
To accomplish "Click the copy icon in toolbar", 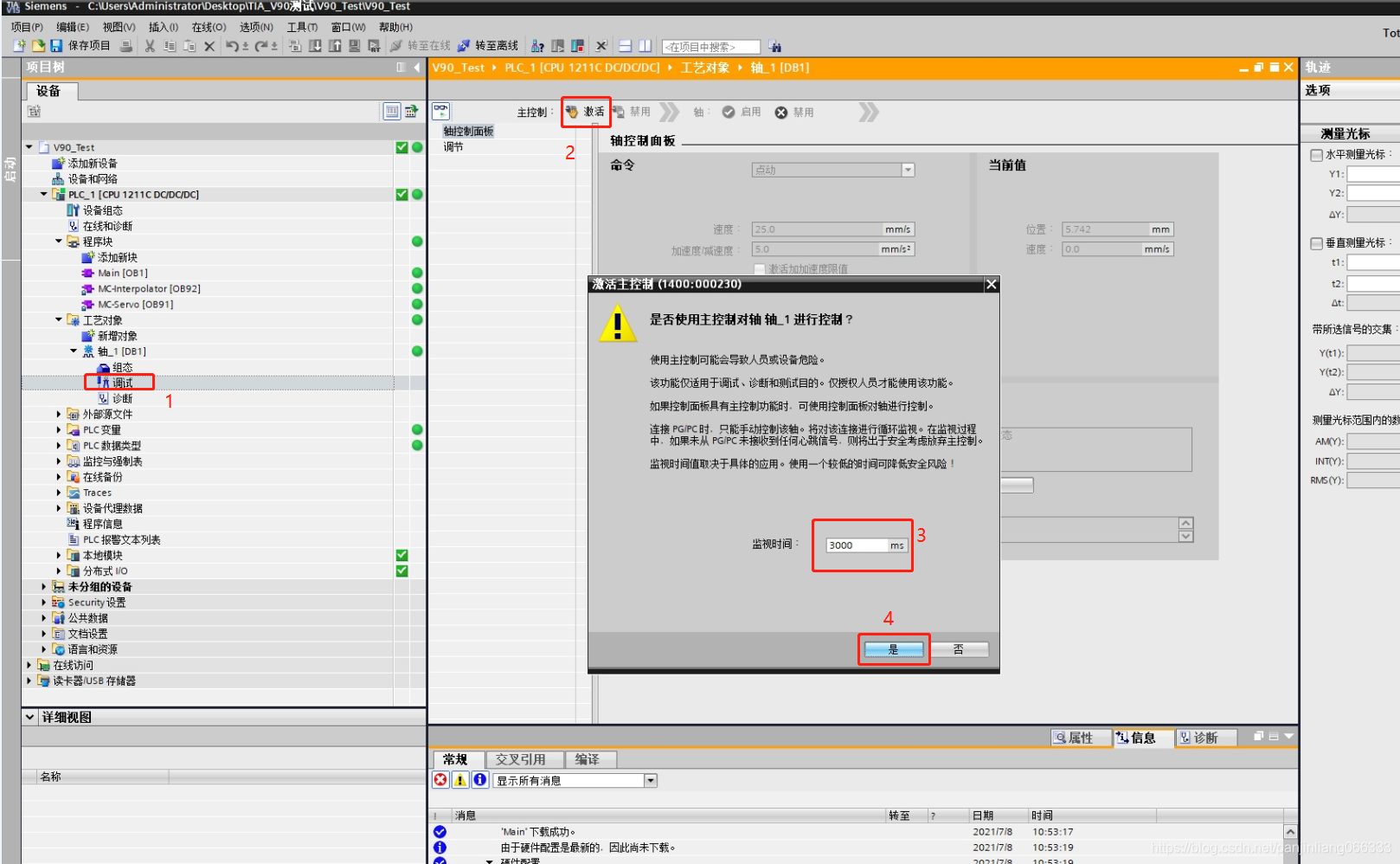I will click(170, 46).
